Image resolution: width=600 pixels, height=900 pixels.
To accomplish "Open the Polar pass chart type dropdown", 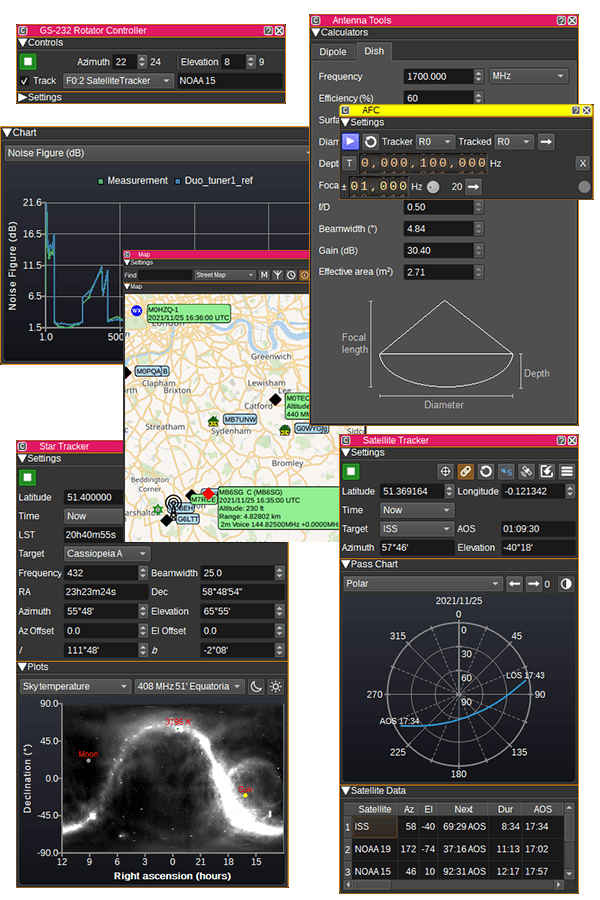I will 423,584.
